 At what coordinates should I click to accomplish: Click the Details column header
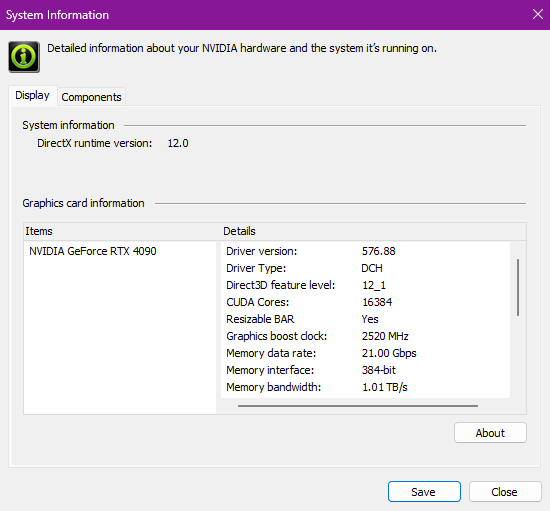(373, 231)
